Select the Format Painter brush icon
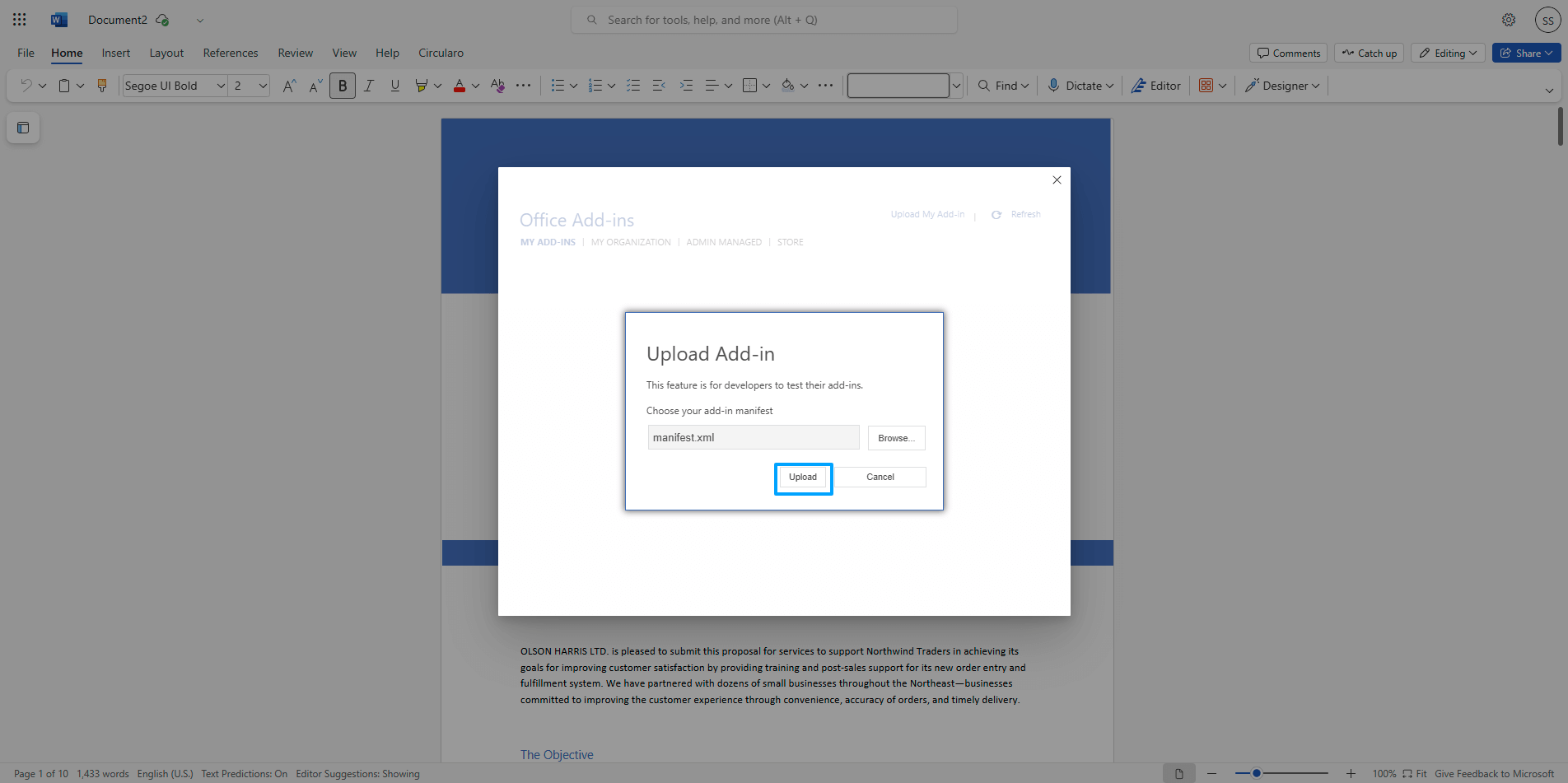This screenshot has width=1568, height=783. (102, 86)
